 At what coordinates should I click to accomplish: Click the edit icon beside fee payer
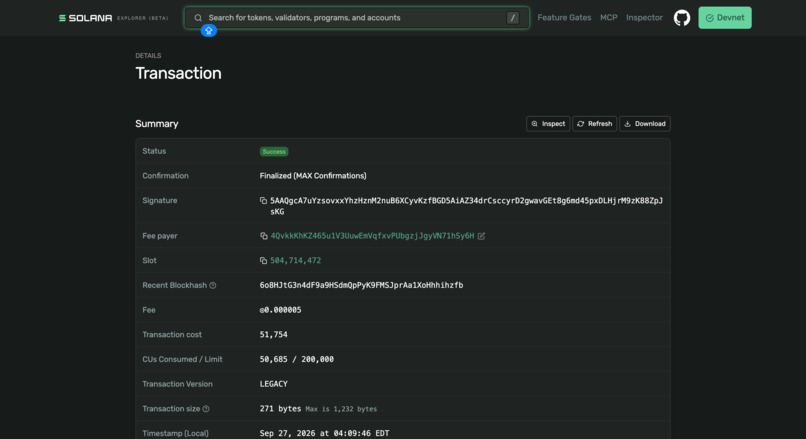[x=481, y=236]
